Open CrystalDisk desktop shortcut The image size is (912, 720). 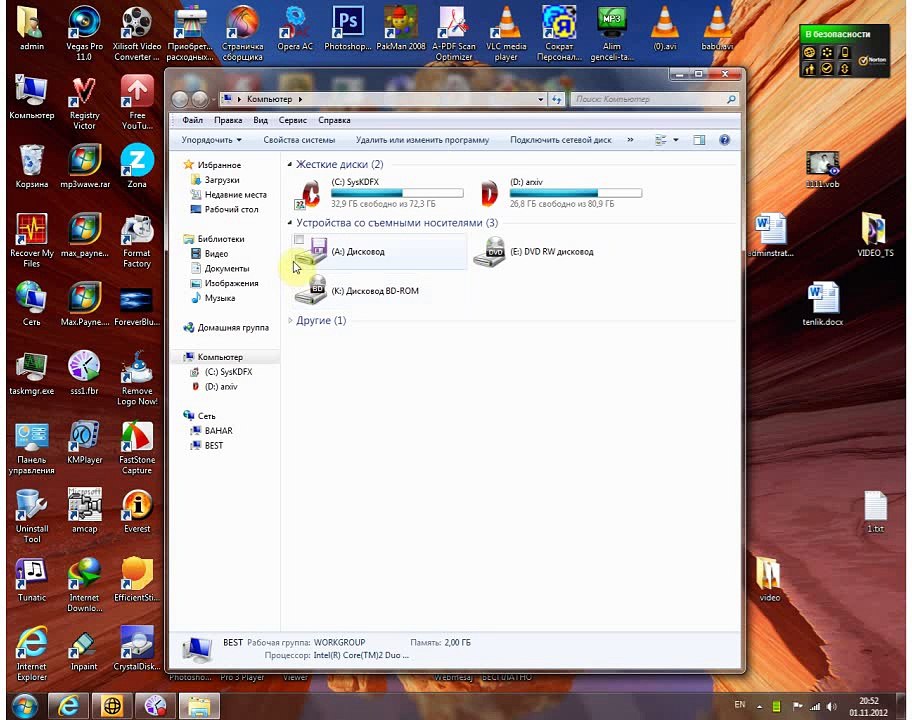[x=137, y=648]
